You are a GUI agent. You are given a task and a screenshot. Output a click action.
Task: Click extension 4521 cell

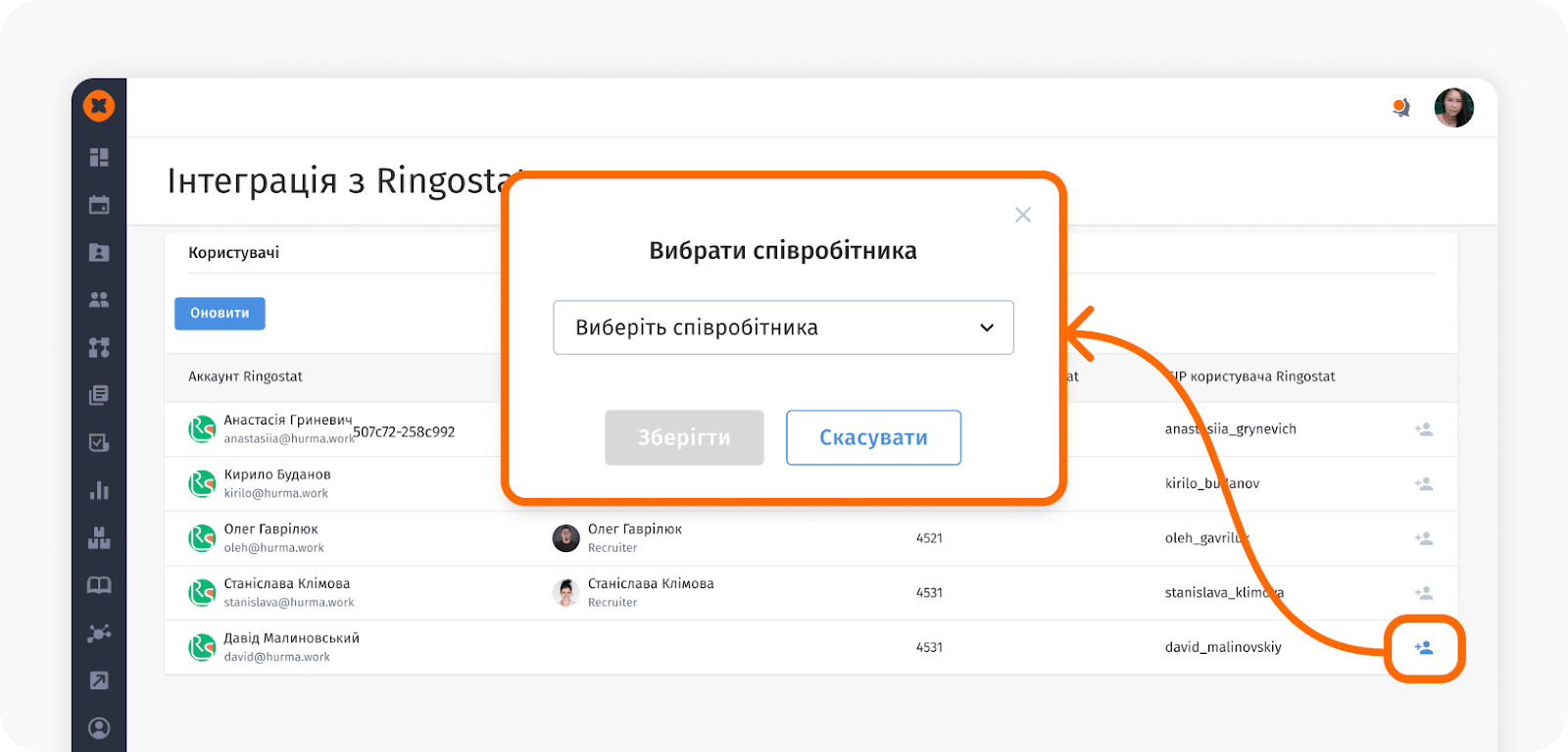[x=929, y=538]
